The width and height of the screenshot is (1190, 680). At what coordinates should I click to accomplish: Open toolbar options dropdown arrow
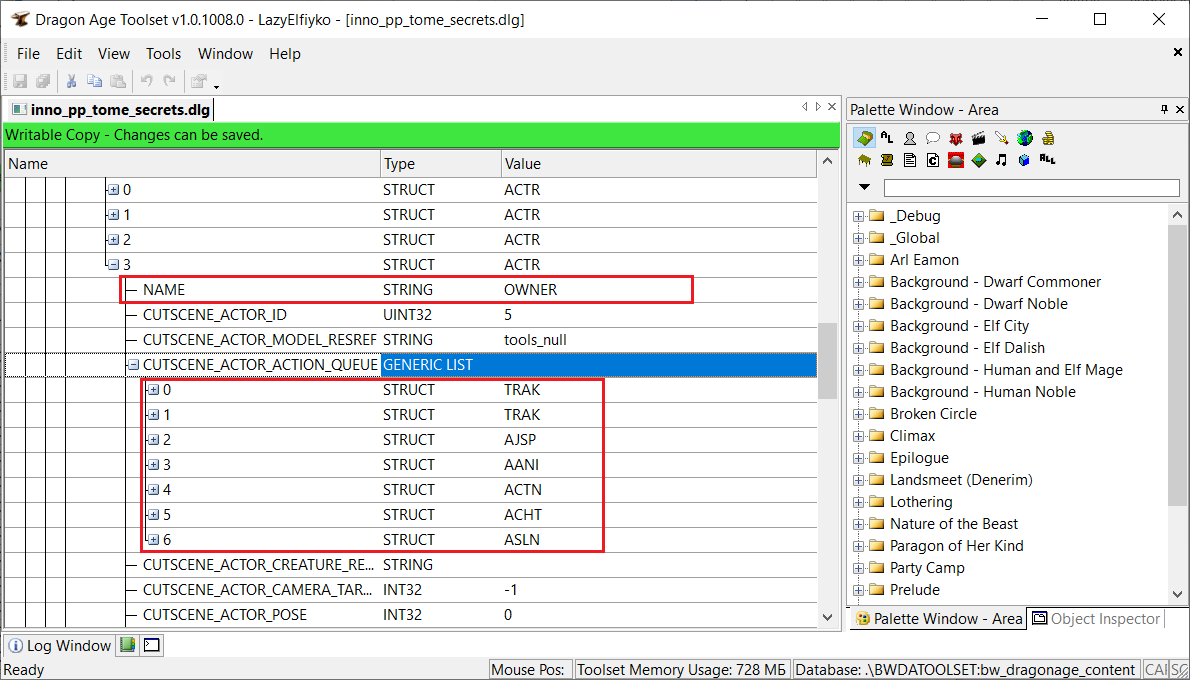217,86
